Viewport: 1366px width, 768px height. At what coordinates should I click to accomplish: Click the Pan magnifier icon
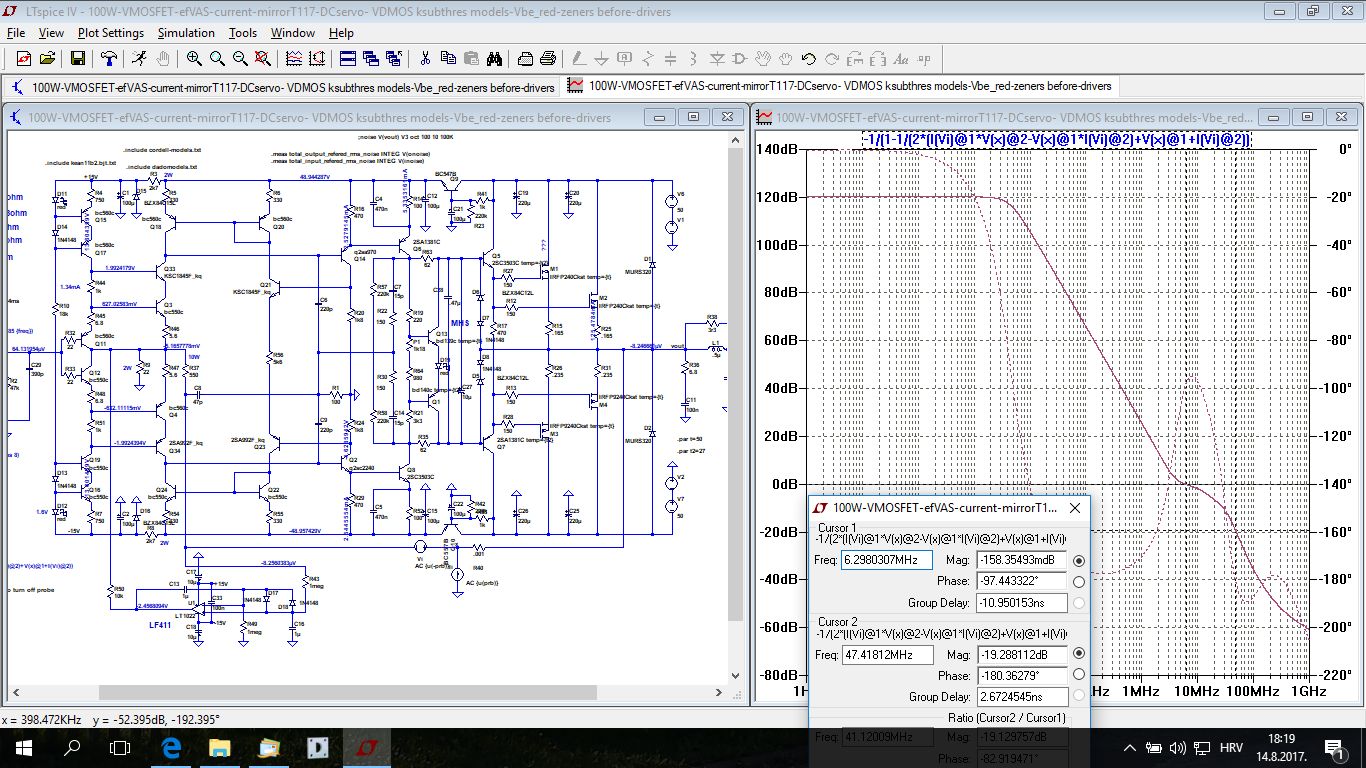click(x=217, y=58)
